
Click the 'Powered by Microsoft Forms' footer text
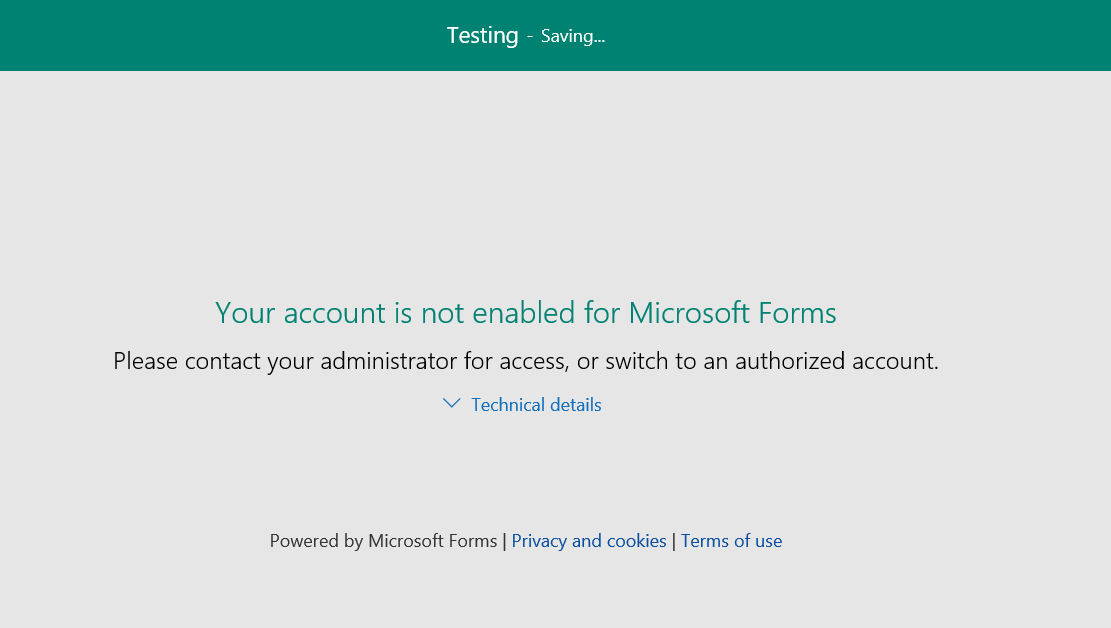click(x=383, y=541)
